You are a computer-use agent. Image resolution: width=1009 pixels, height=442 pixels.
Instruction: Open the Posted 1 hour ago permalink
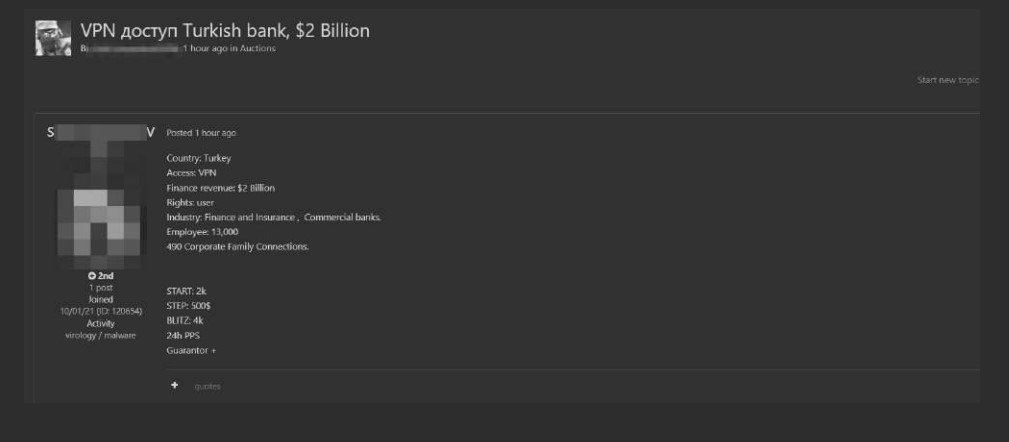pos(201,133)
